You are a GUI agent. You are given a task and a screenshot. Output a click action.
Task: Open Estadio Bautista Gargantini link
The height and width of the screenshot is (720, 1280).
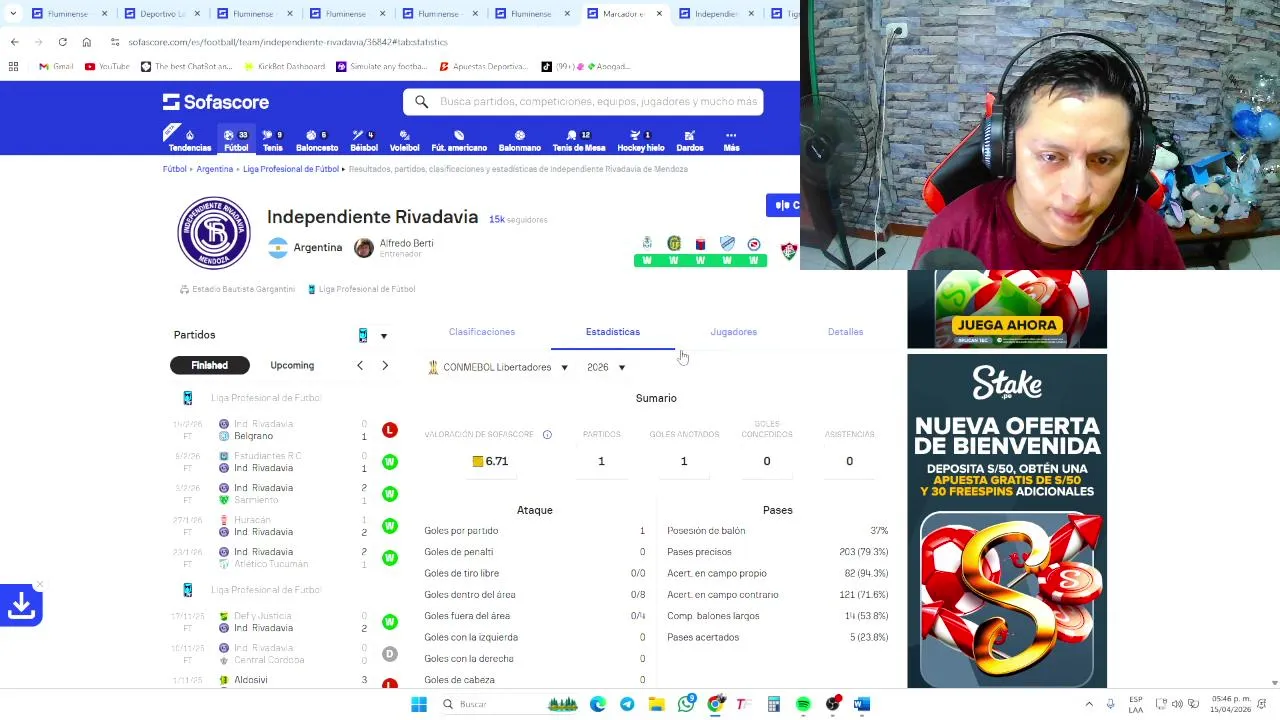[237, 289]
